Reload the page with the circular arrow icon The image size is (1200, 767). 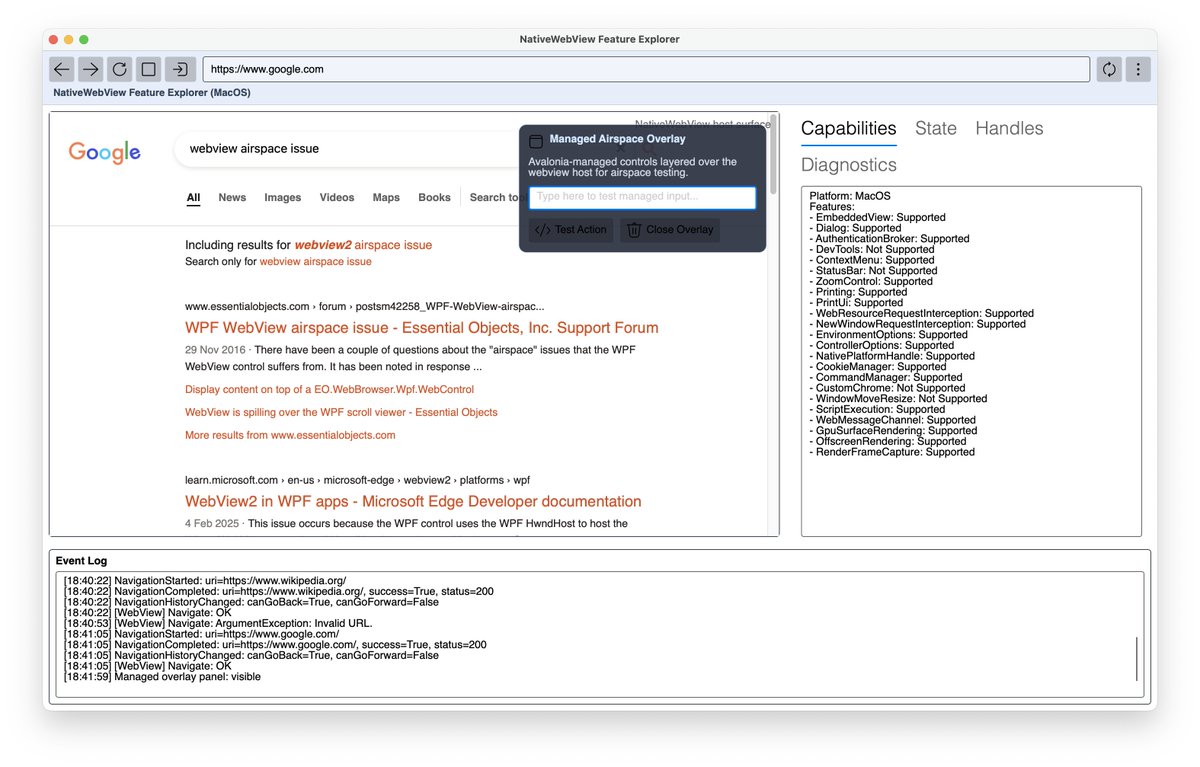(x=120, y=69)
